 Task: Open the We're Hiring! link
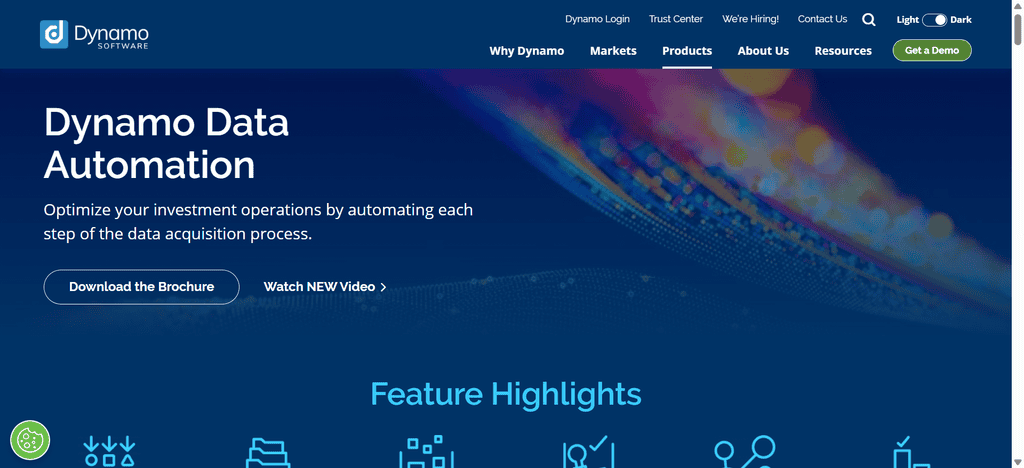pyautogui.click(x=750, y=19)
